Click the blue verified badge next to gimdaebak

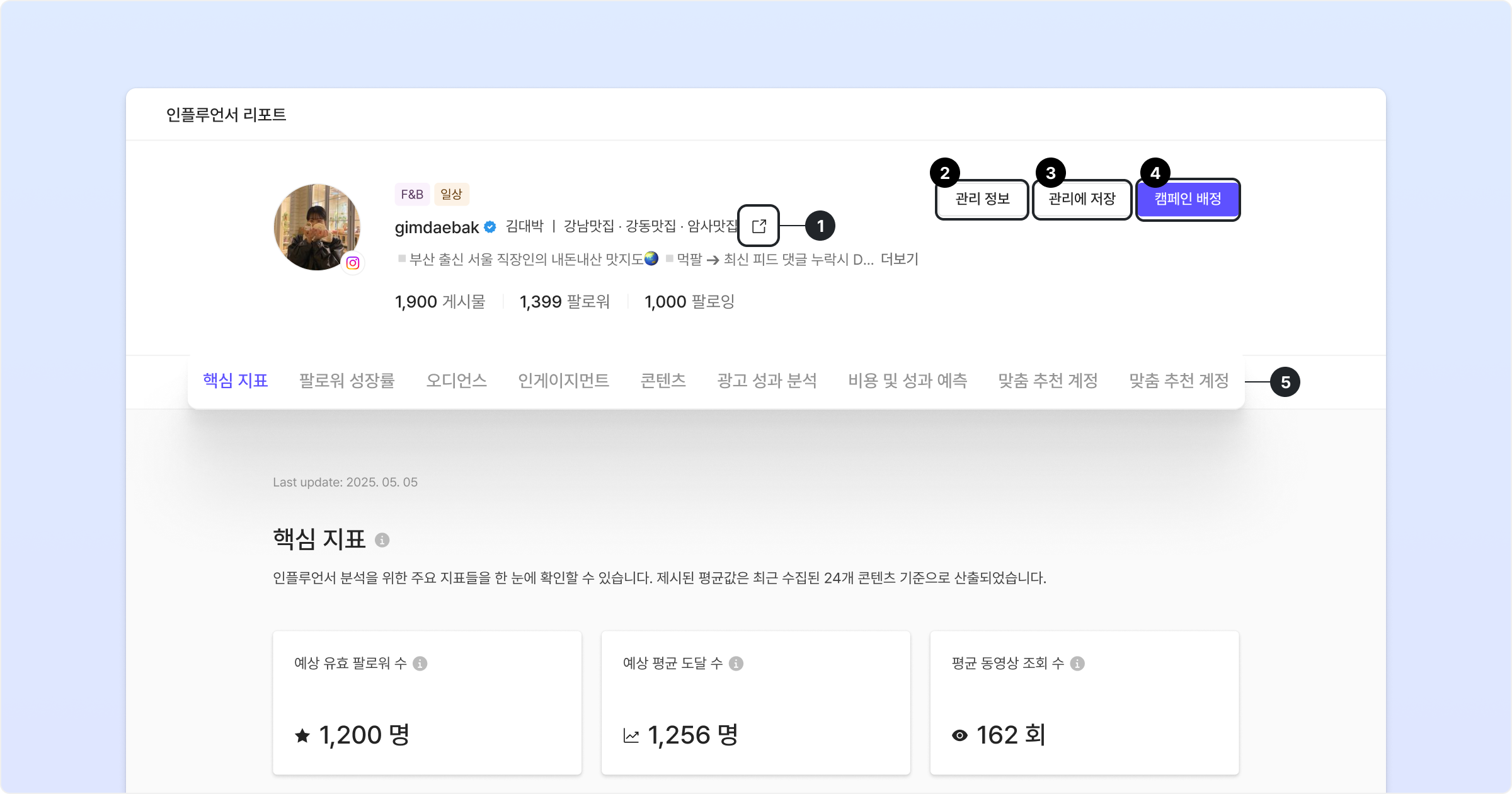tap(490, 227)
